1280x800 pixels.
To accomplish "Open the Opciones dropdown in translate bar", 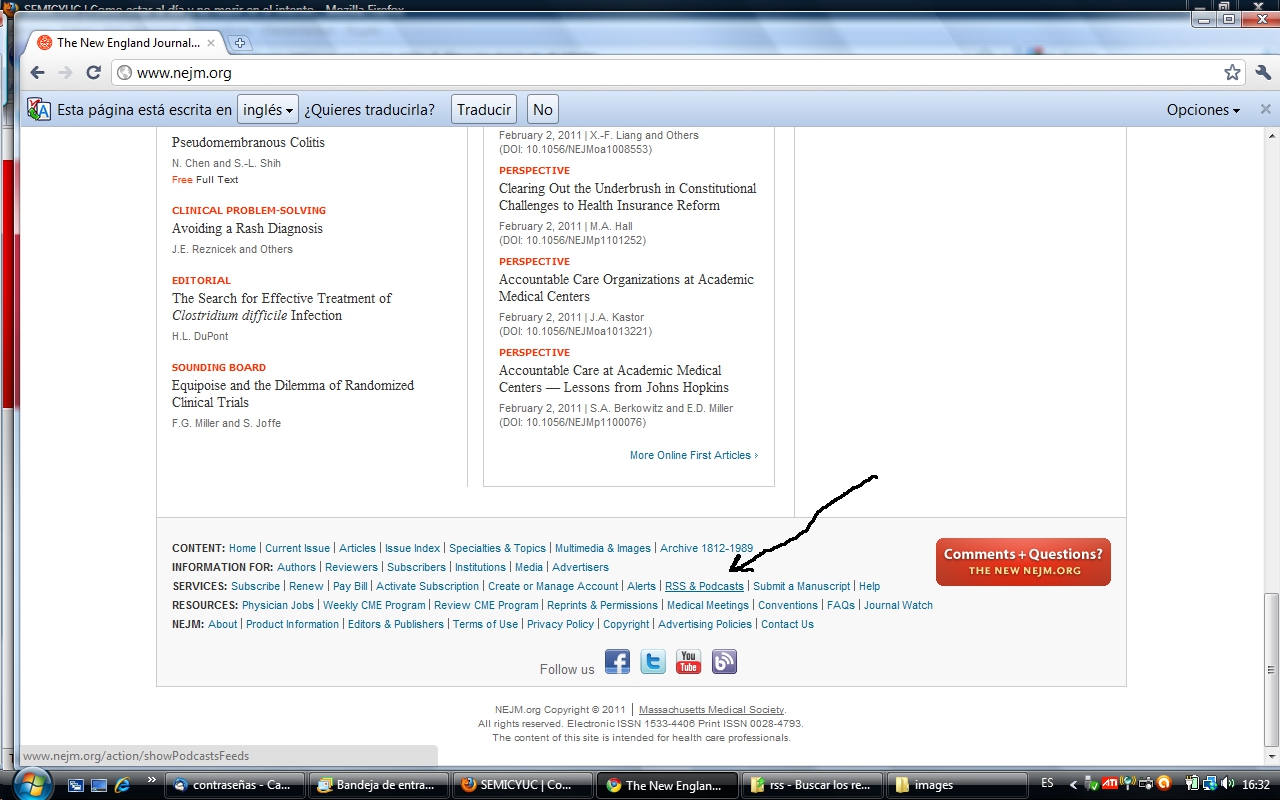I will point(1203,110).
